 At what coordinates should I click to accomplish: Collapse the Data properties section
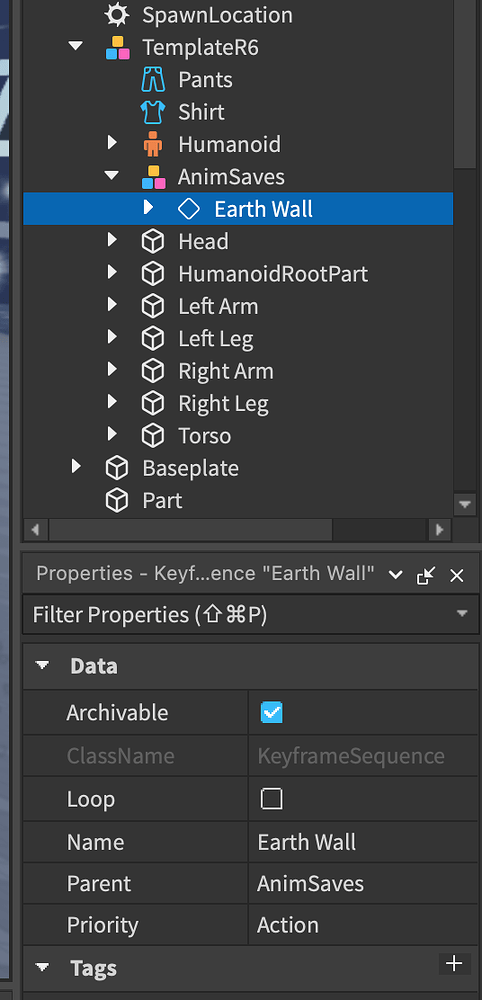[43, 666]
